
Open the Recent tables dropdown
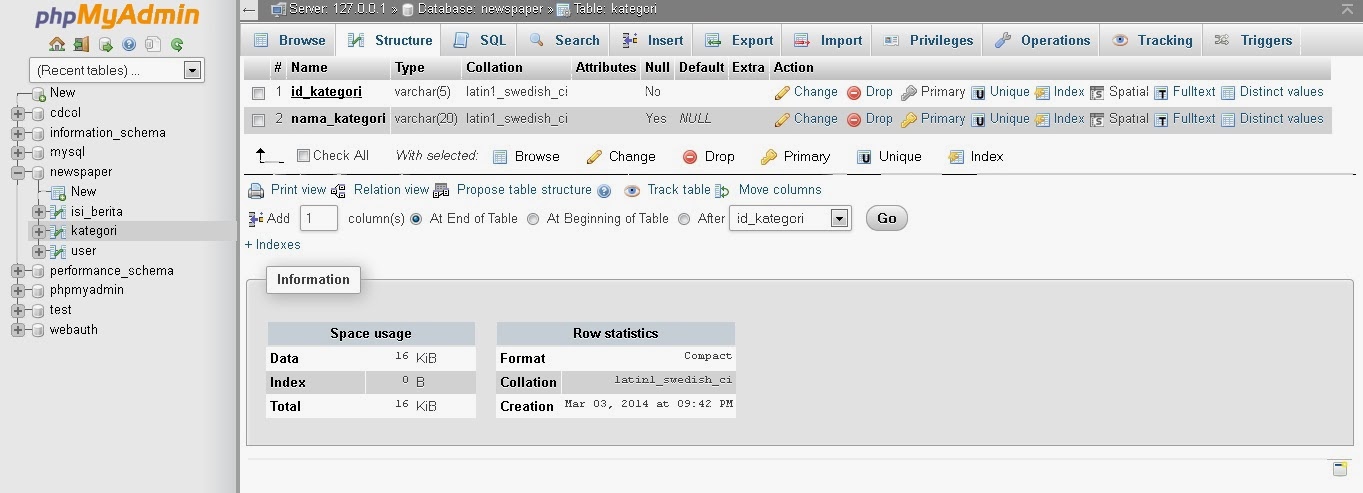tap(116, 70)
